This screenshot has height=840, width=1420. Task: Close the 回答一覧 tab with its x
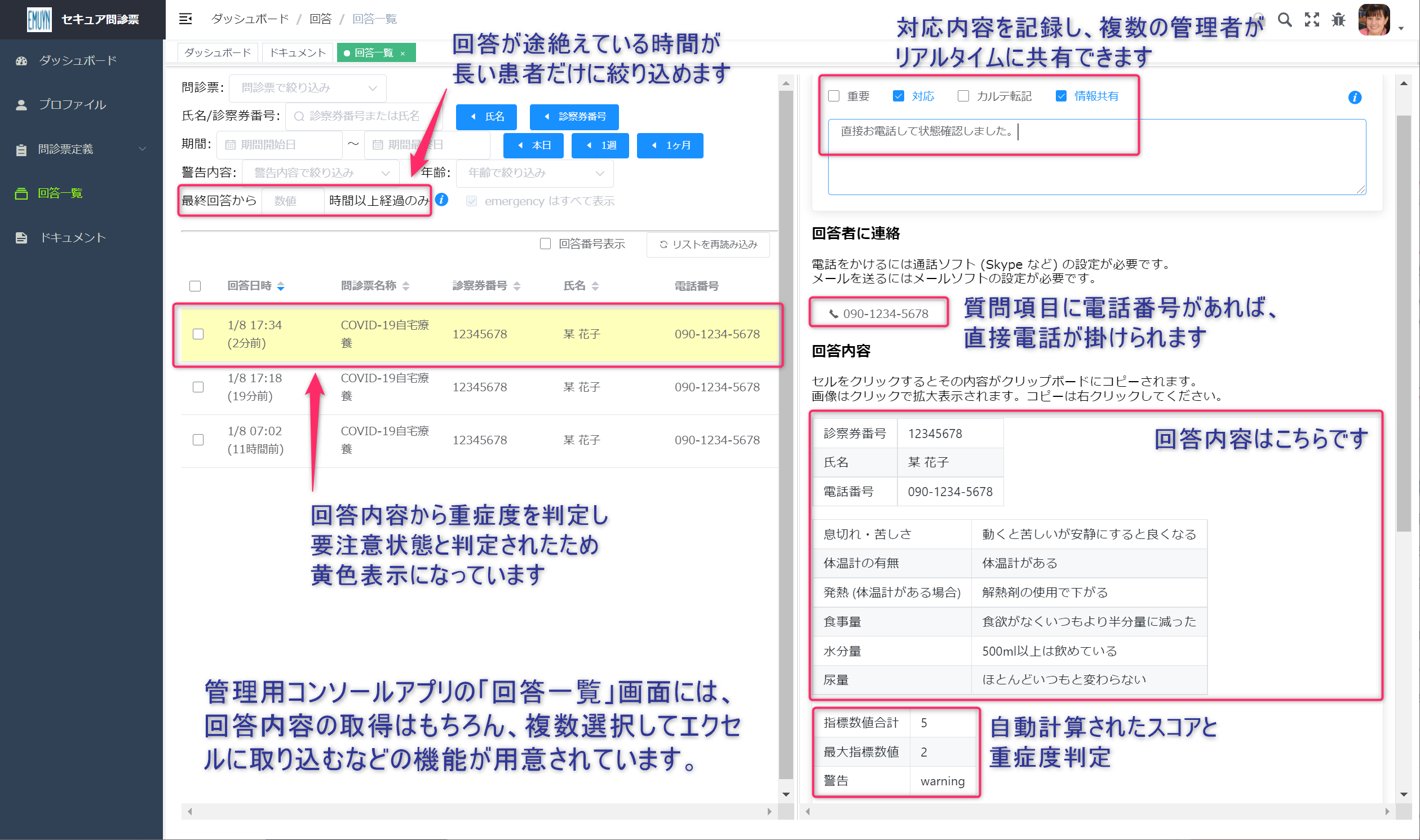pos(403,52)
